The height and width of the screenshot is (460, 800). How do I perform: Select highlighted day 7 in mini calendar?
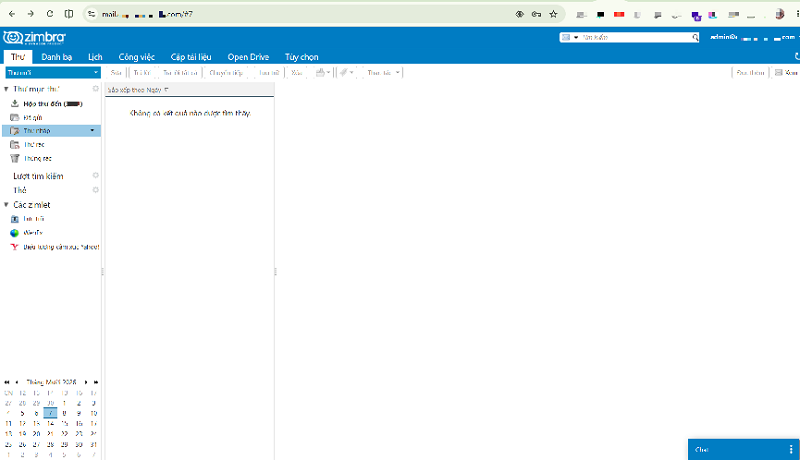pos(50,413)
